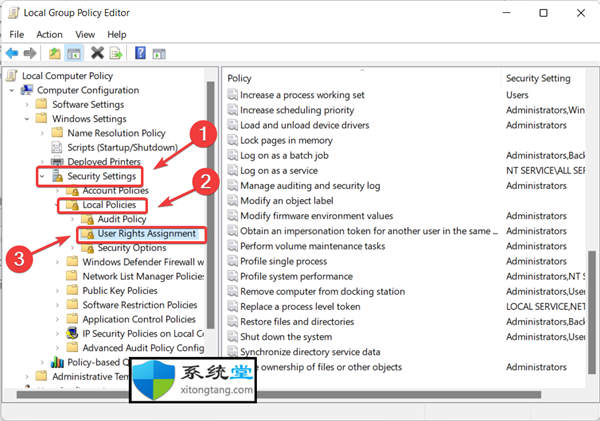Image resolution: width=600 pixels, height=421 pixels.
Task: Click the policy list horizontal scrollbar
Action: pos(398,394)
